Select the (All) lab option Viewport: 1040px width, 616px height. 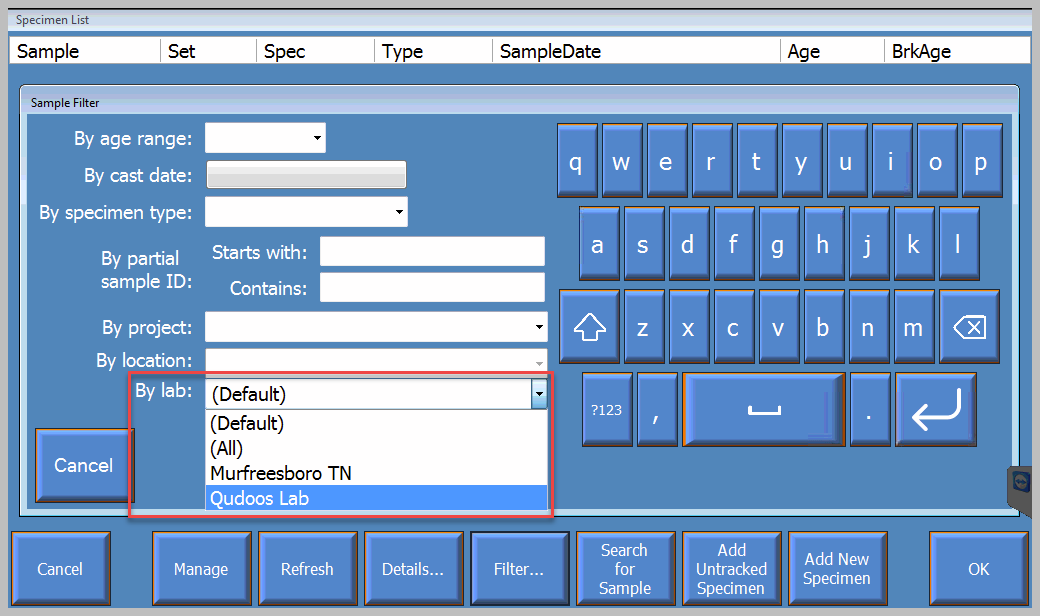pyautogui.click(x=376, y=448)
